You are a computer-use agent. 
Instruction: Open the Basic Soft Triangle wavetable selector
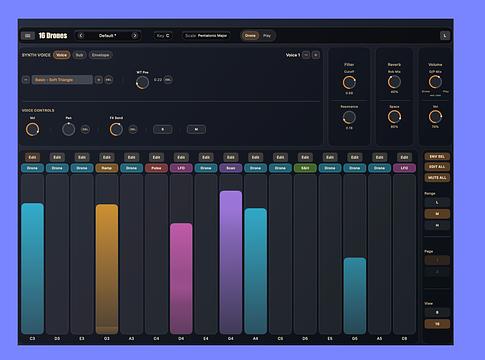pos(62,80)
